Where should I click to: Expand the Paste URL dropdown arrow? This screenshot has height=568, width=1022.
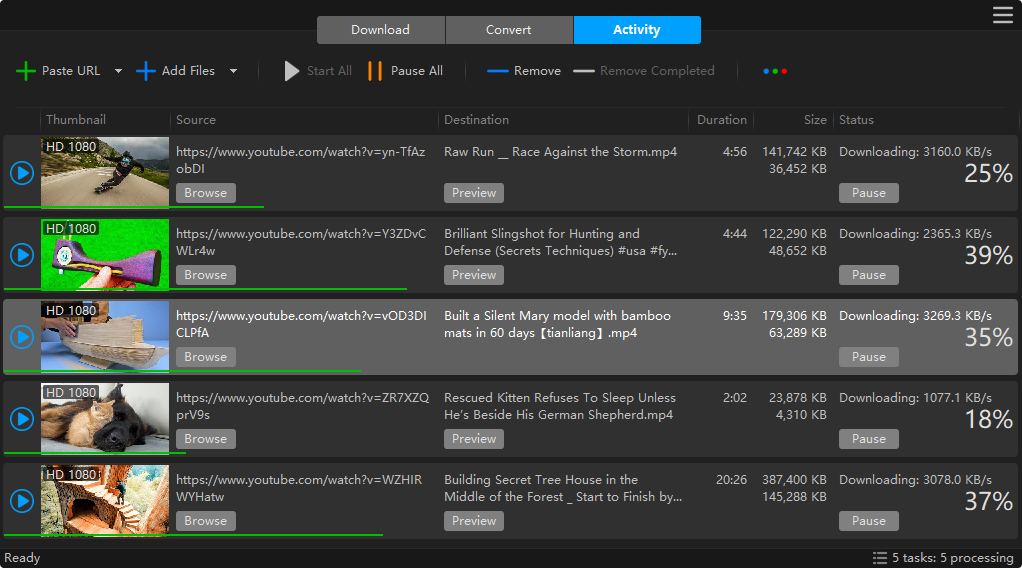pos(118,71)
